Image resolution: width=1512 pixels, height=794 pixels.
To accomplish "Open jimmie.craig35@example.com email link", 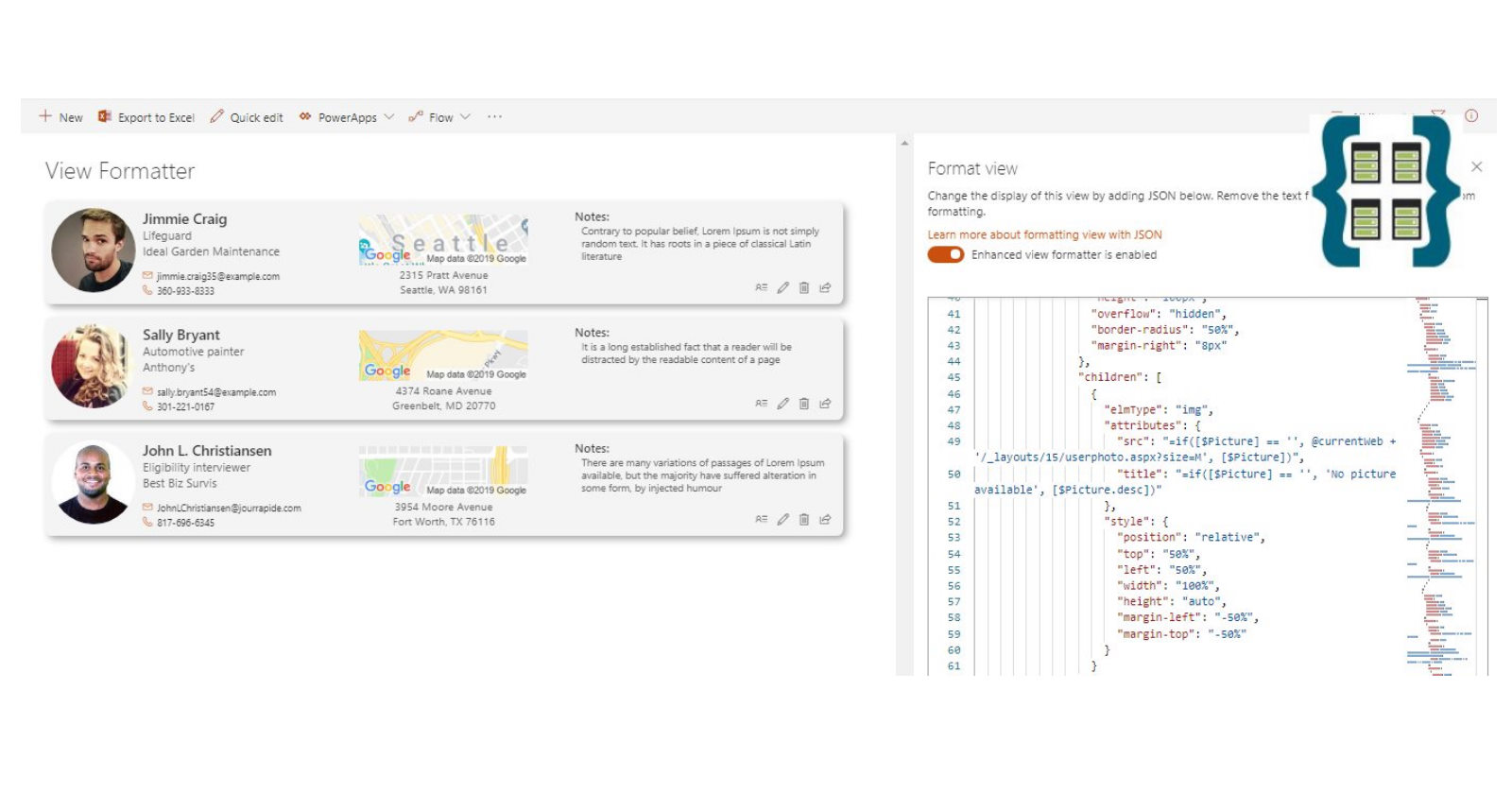I will click(217, 276).
